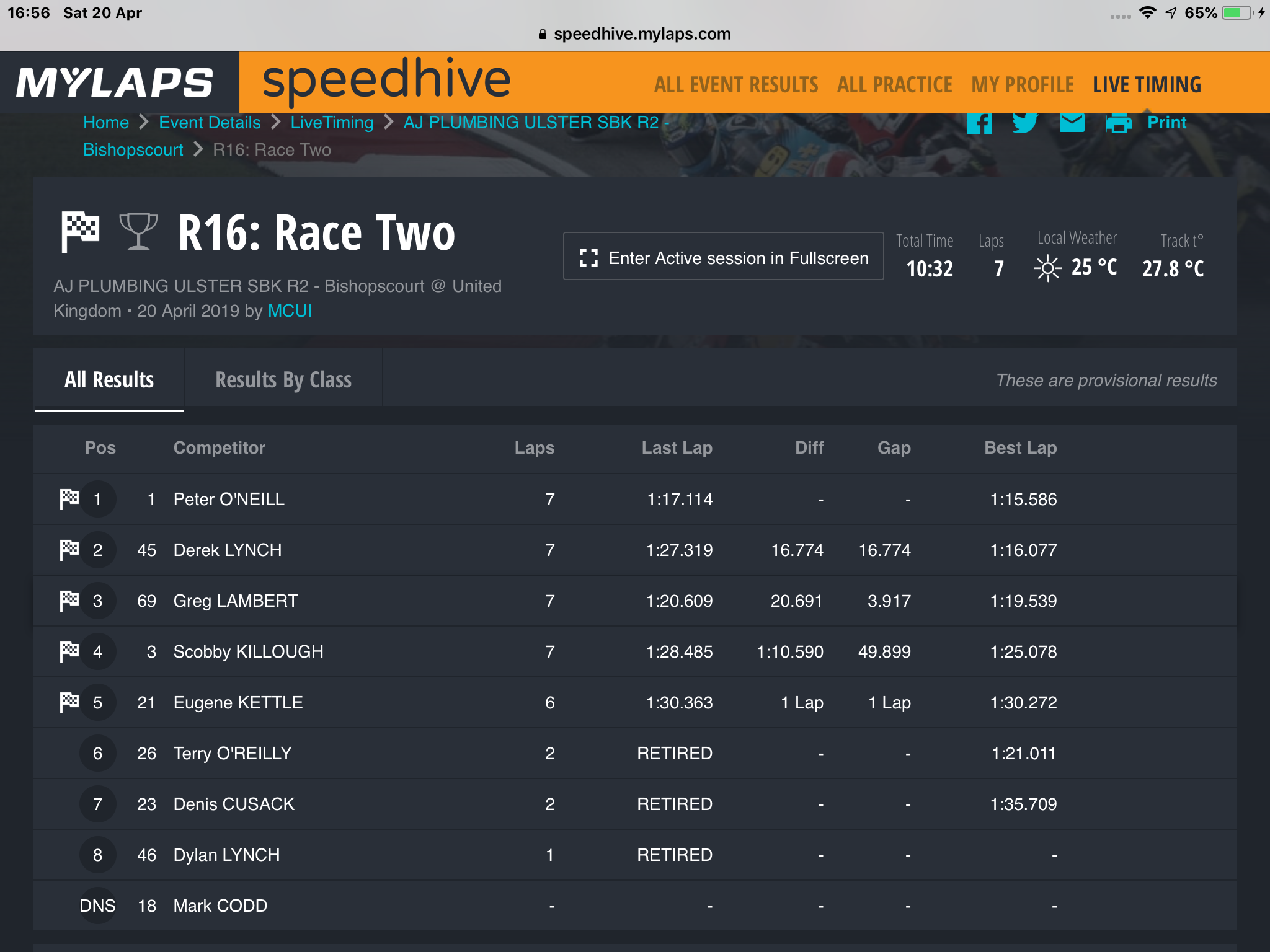Click the fullscreen brackets icon
1270x952 pixels.
(x=588, y=258)
